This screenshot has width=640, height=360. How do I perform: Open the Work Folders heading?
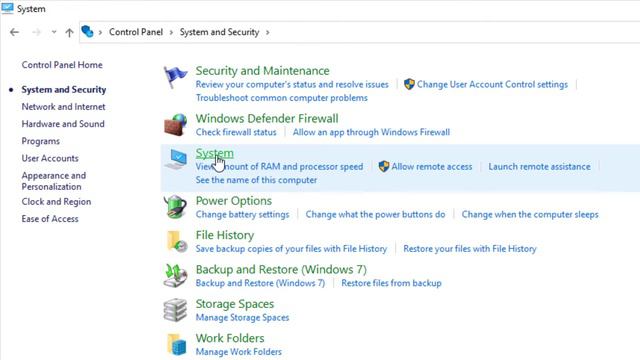pyautogui.click(x=230, y=338)
